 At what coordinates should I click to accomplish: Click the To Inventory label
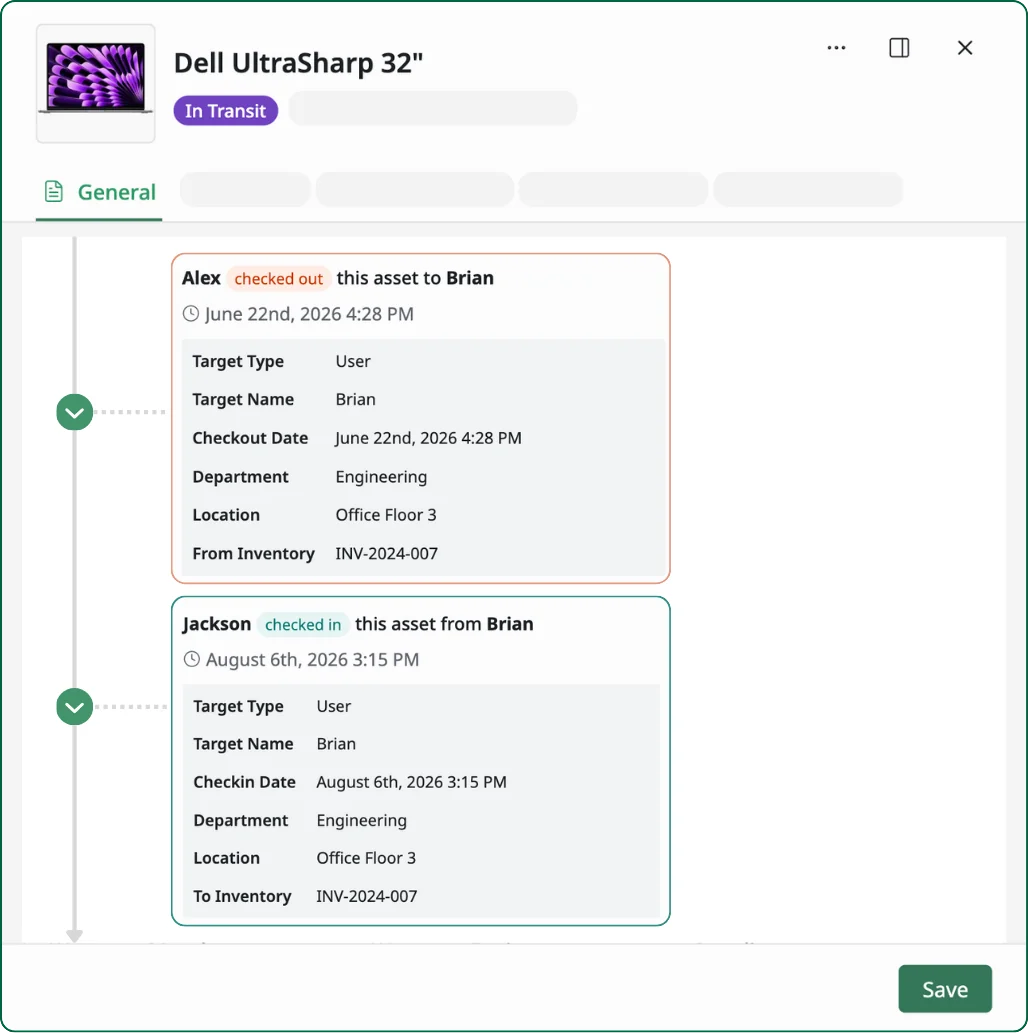(242, 896)
